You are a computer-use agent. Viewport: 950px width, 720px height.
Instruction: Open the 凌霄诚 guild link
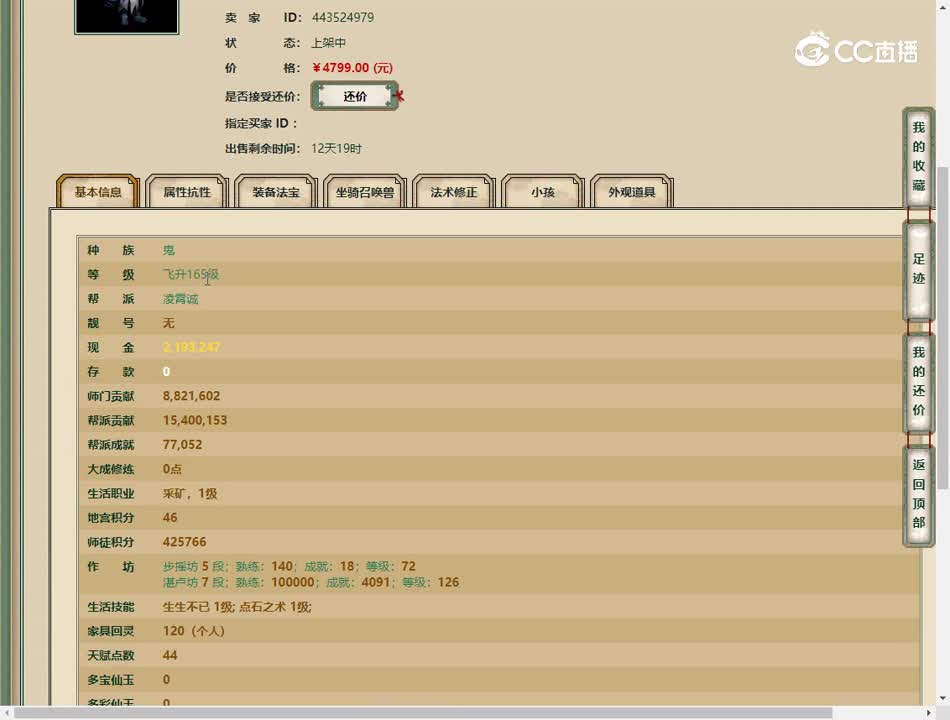pyautogui.click(x=179, y=298)
